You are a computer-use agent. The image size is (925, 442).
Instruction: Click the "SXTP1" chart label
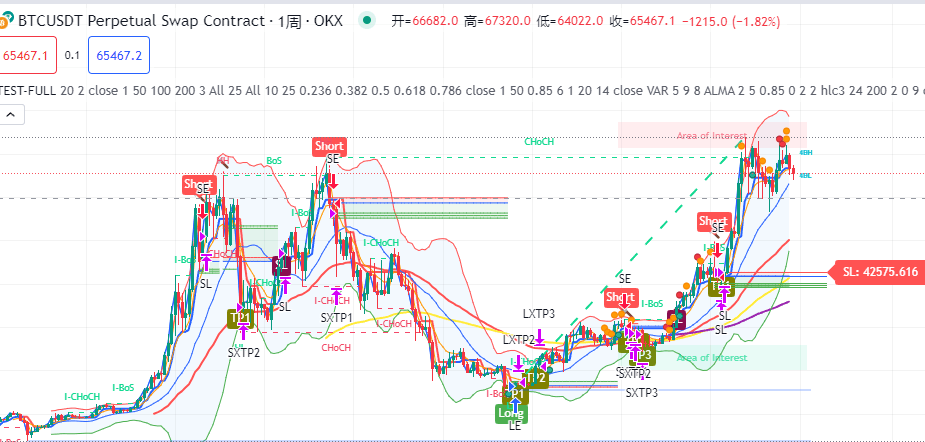[x=337, y=317]
